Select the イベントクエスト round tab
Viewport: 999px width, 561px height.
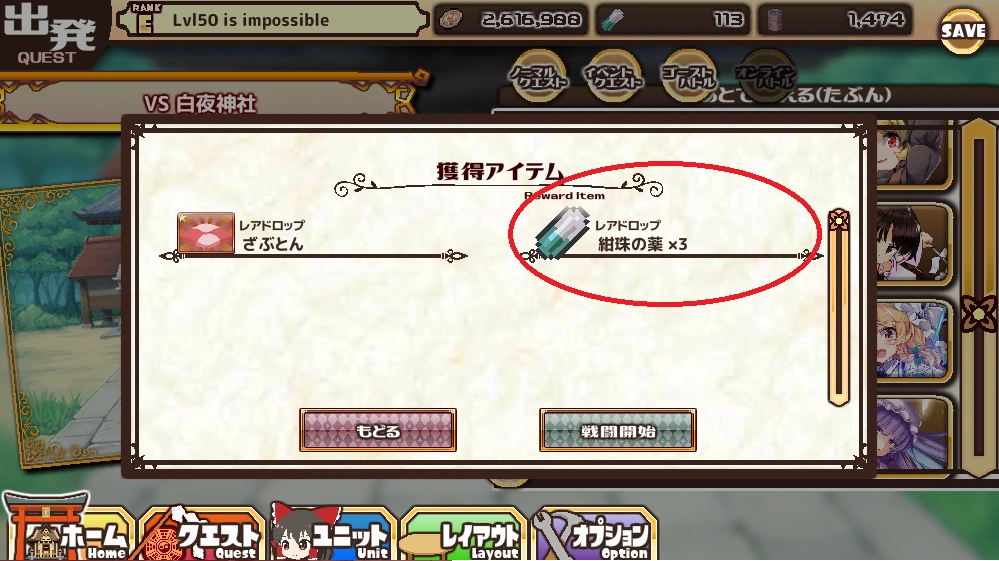614,76
